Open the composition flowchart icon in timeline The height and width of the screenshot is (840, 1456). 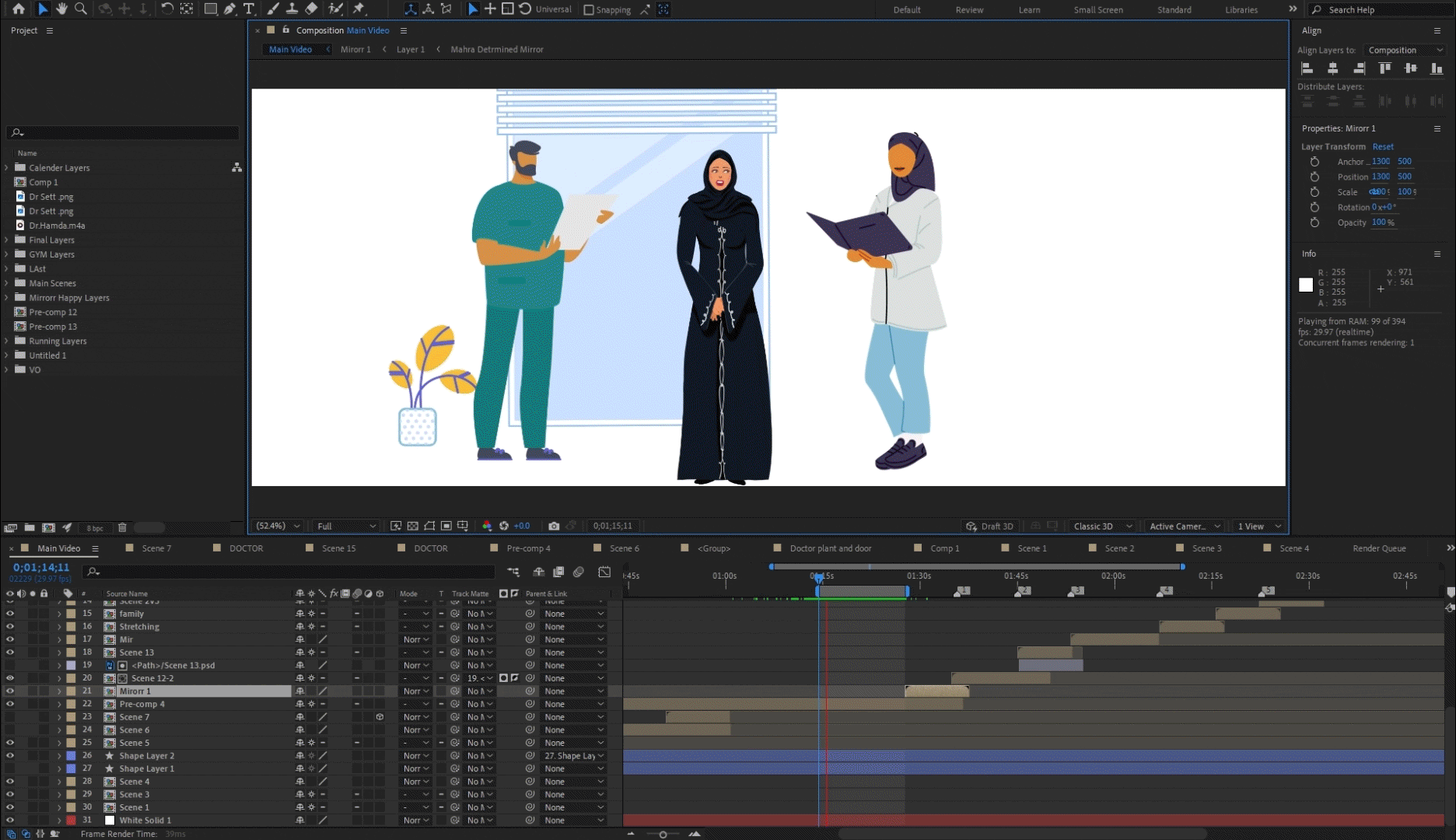[x=513, y=572]
